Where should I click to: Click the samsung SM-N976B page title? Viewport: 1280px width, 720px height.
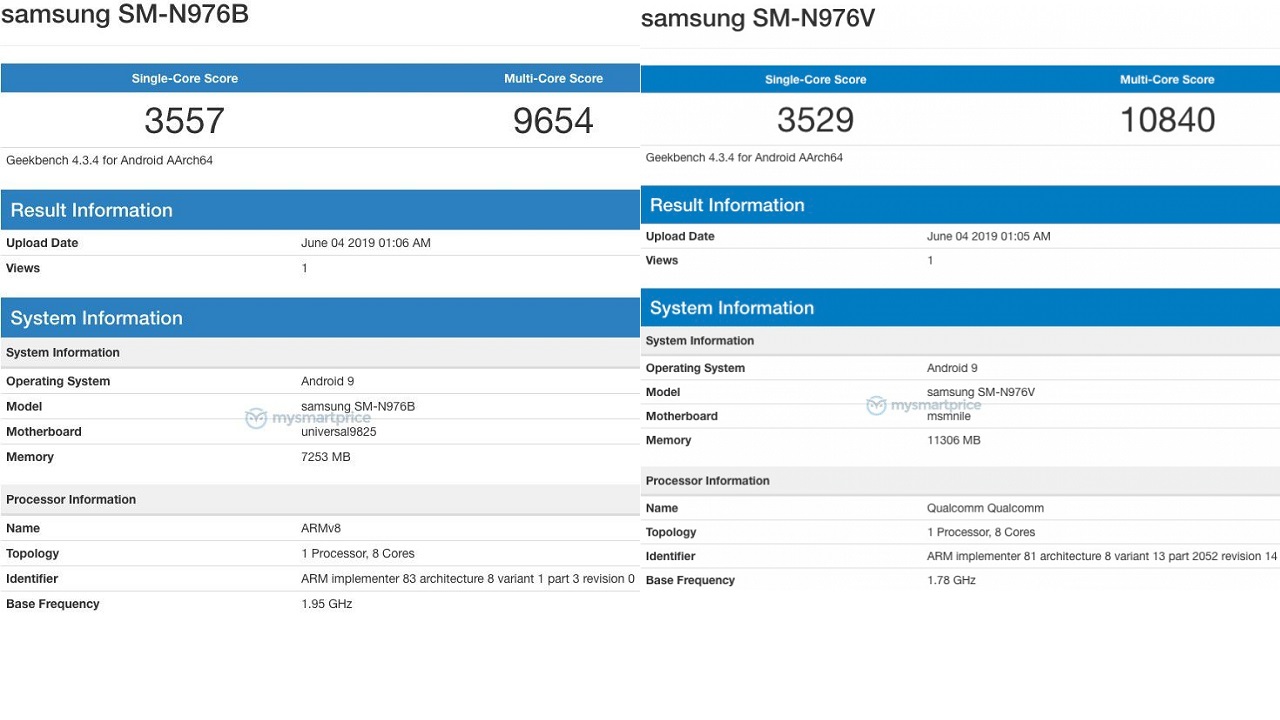click(x=125, y=15)
